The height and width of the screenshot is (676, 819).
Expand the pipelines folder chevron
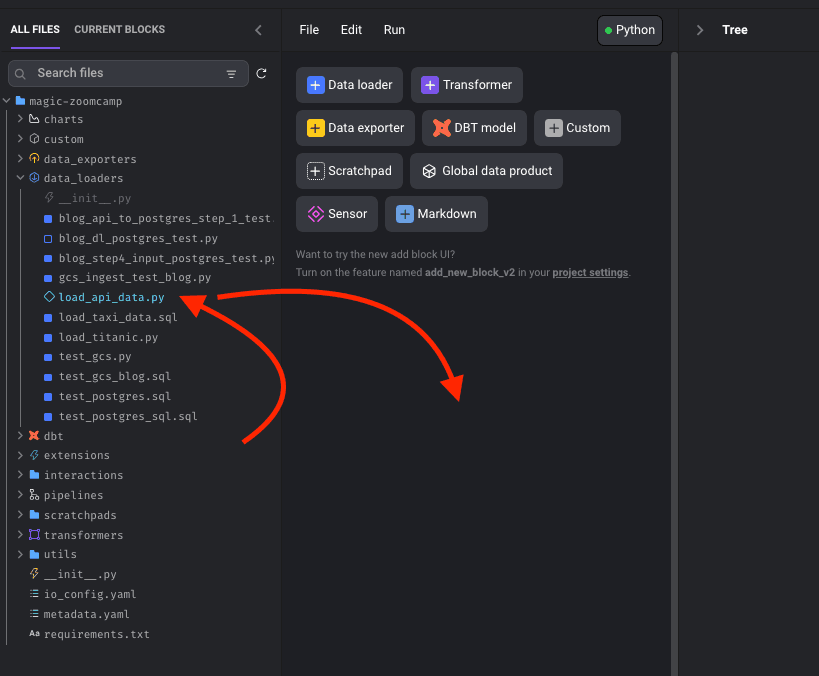pos(20,495)
